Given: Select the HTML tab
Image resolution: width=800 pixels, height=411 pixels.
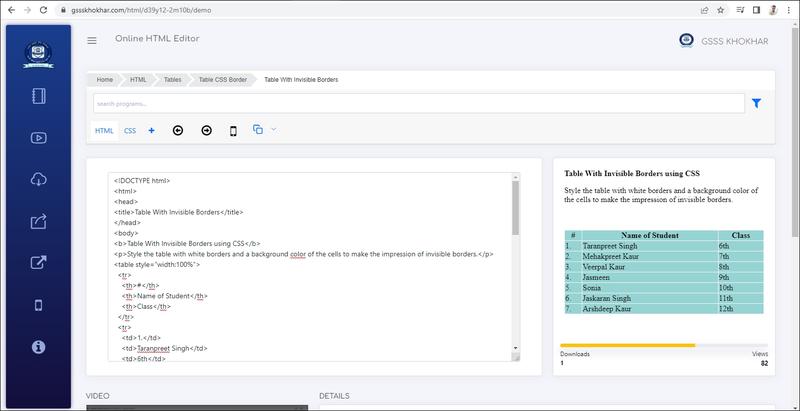Looking at the screenshot, I should (104, 131).
